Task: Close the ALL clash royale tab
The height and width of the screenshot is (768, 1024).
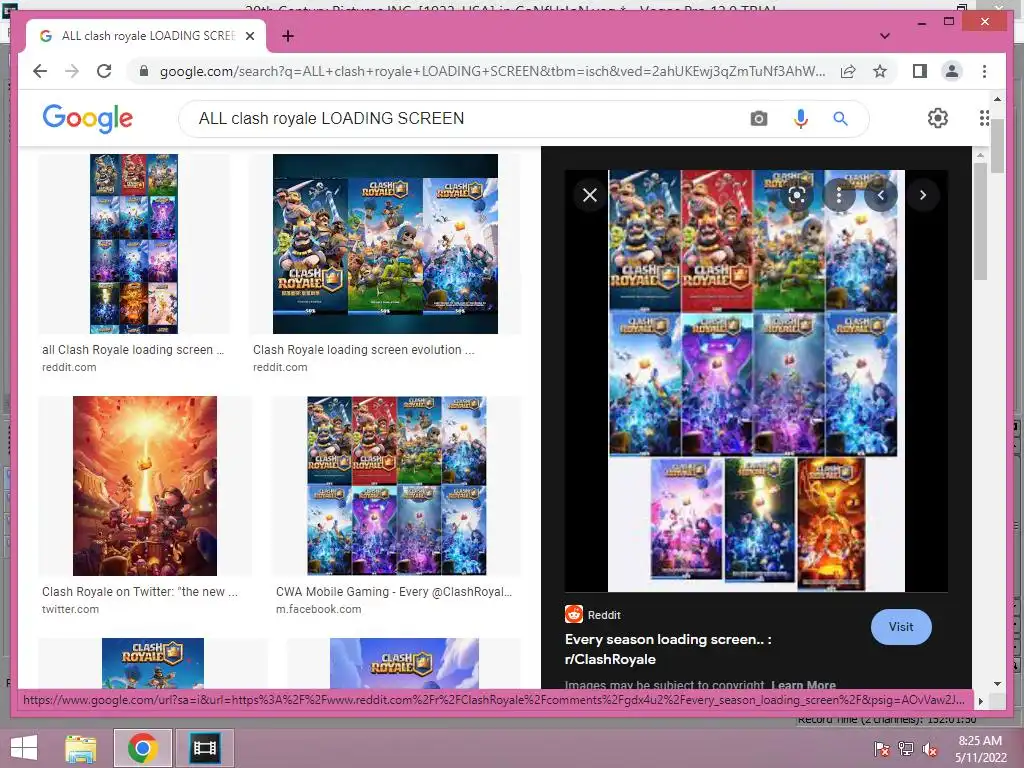Action: [x=249, y=36]
